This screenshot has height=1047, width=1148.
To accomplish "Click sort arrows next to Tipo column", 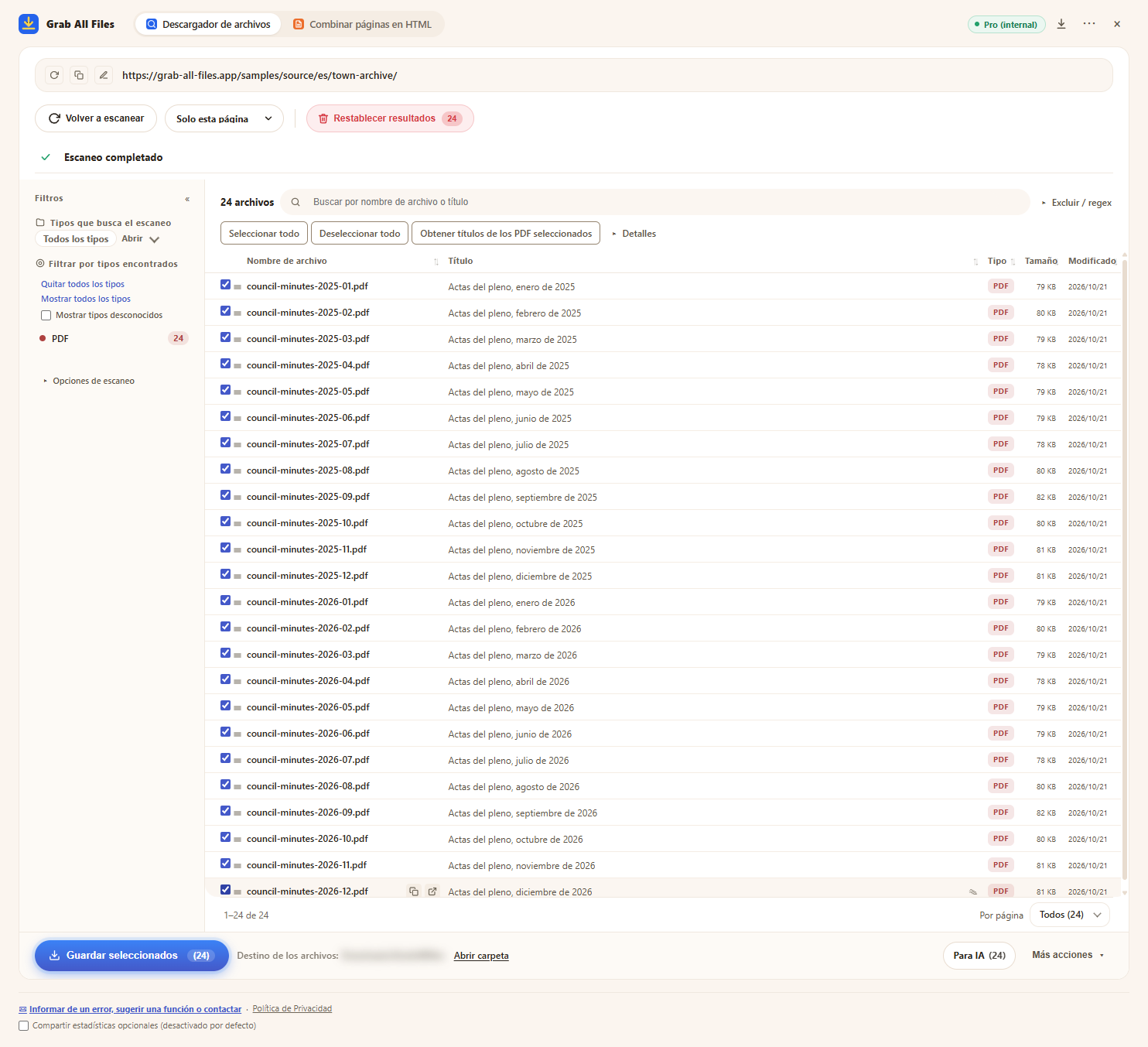I will coord(1013,262).
